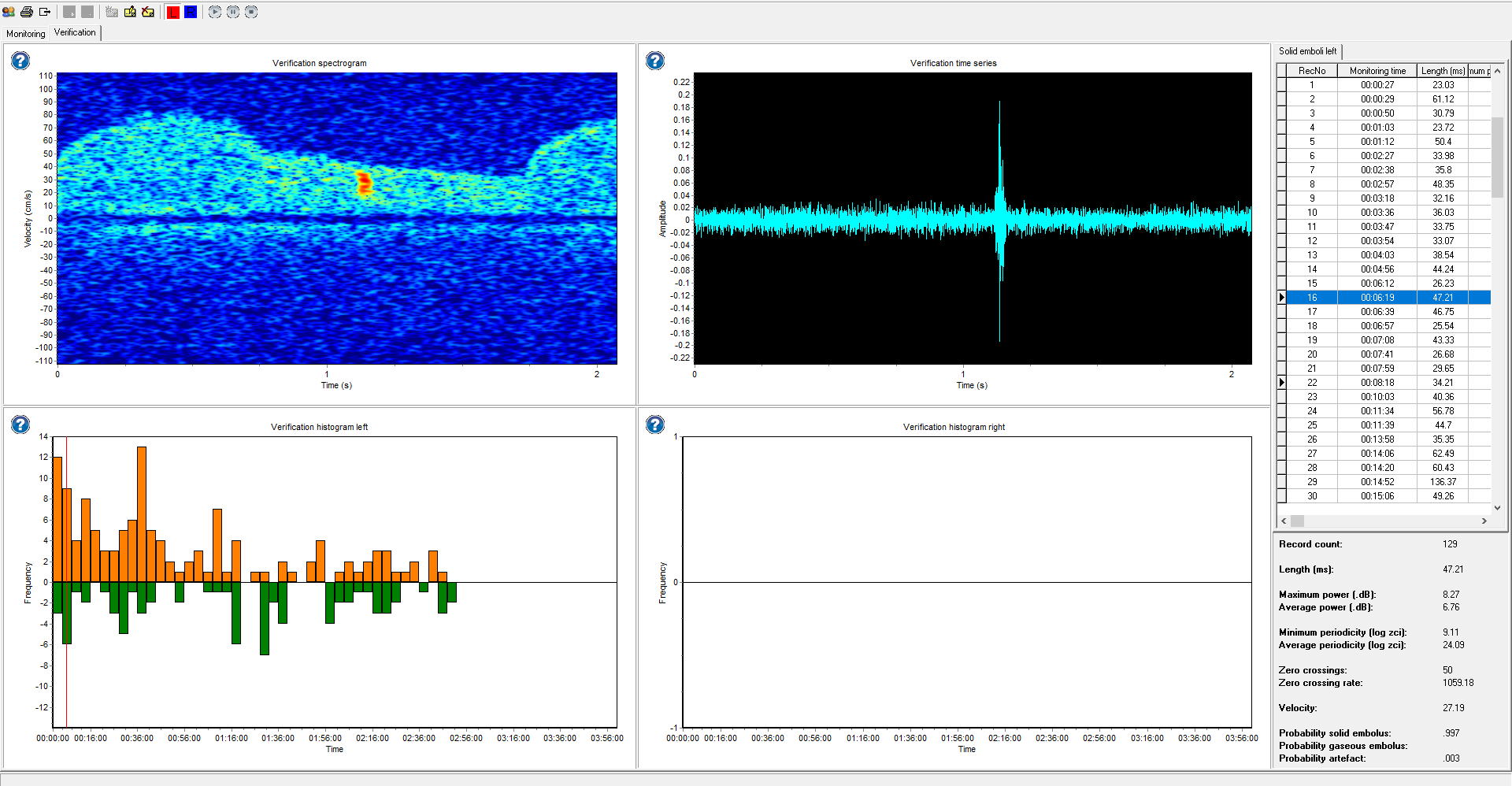1512x786 pixels.
Task: Open help for Verification time series
Action: 655,61
